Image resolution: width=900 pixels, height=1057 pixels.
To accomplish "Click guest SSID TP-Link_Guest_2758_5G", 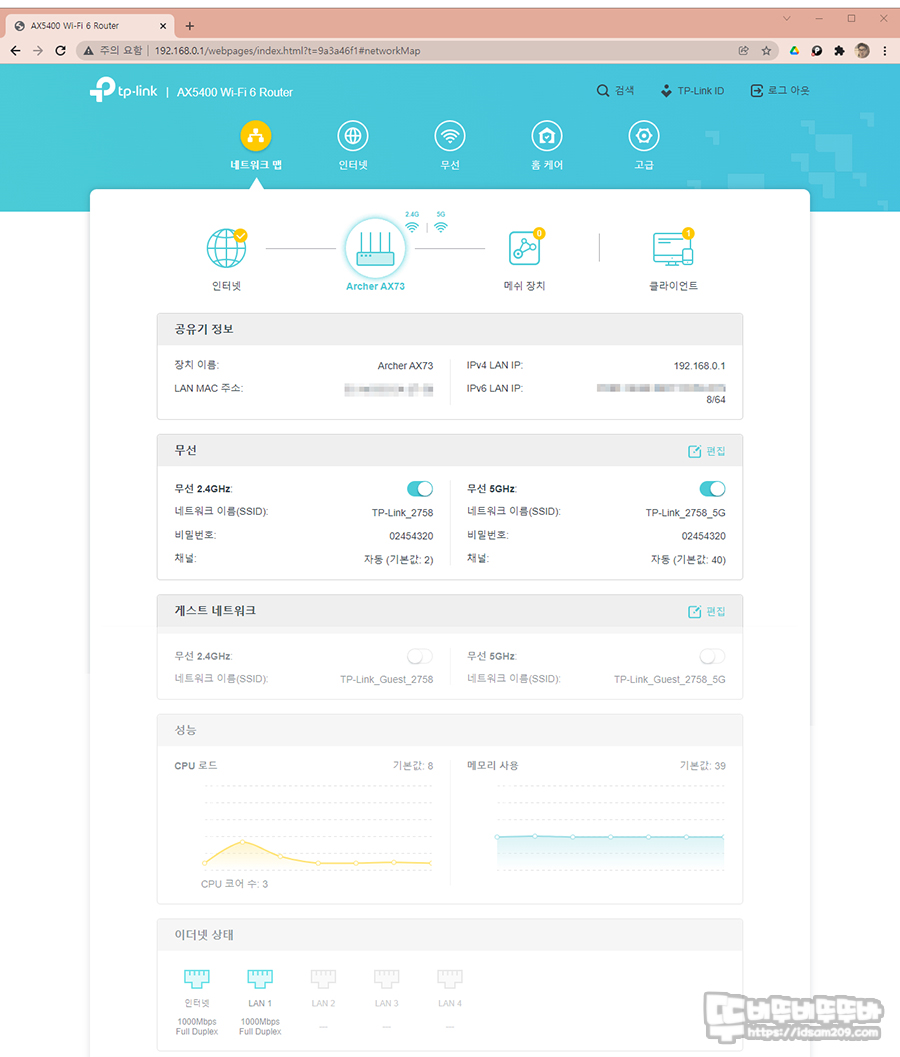I will (x=669, y=679).
